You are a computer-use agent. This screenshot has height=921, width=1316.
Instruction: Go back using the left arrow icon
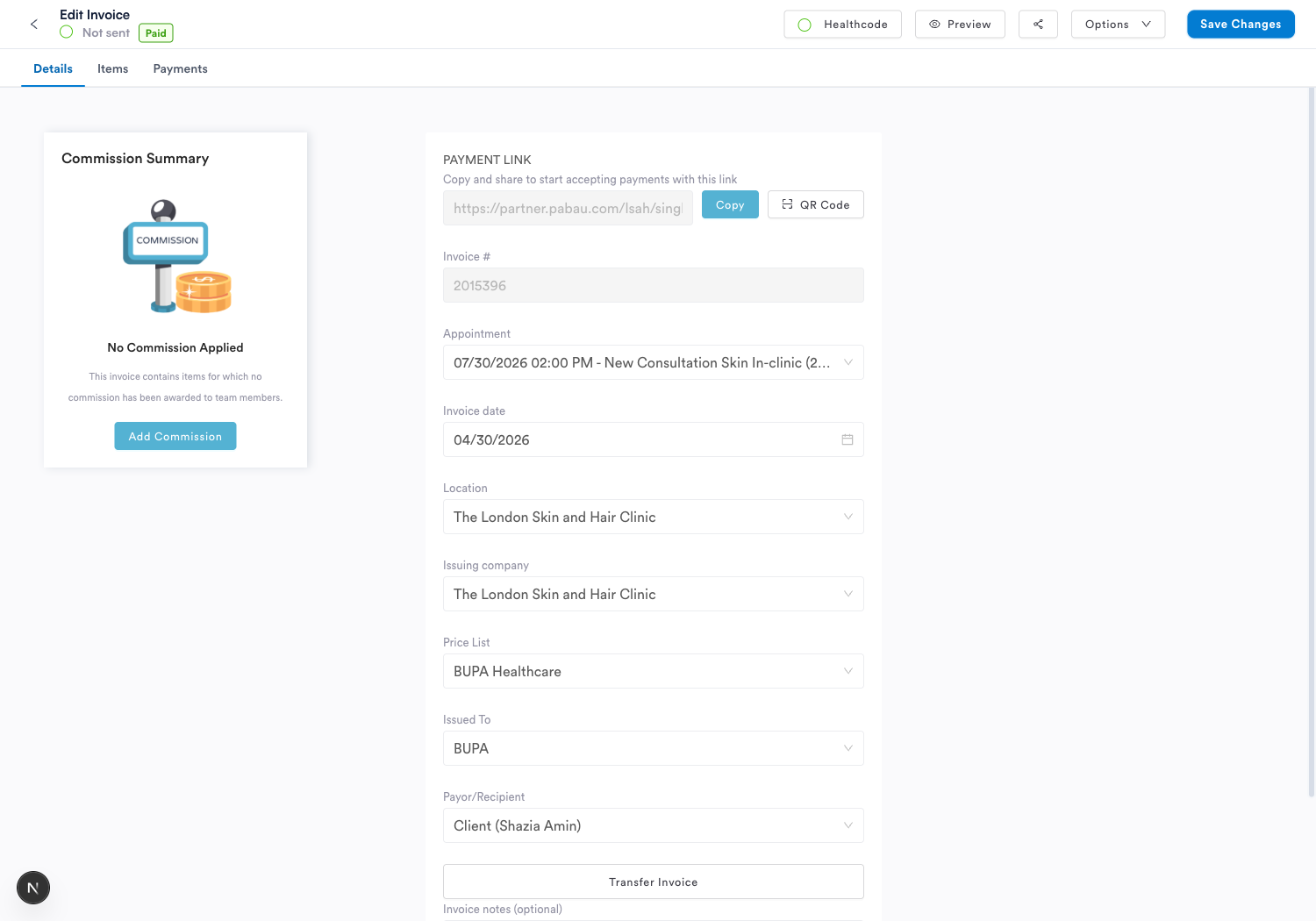point(34,25)
